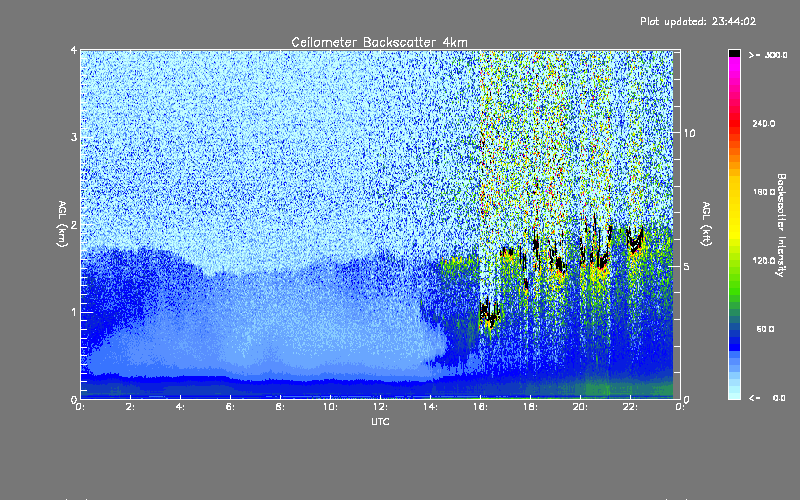The height and width of the screenshot is (500, 800).
Task: Pick the red colorbar segment beside 240.0
Action: 734,124
